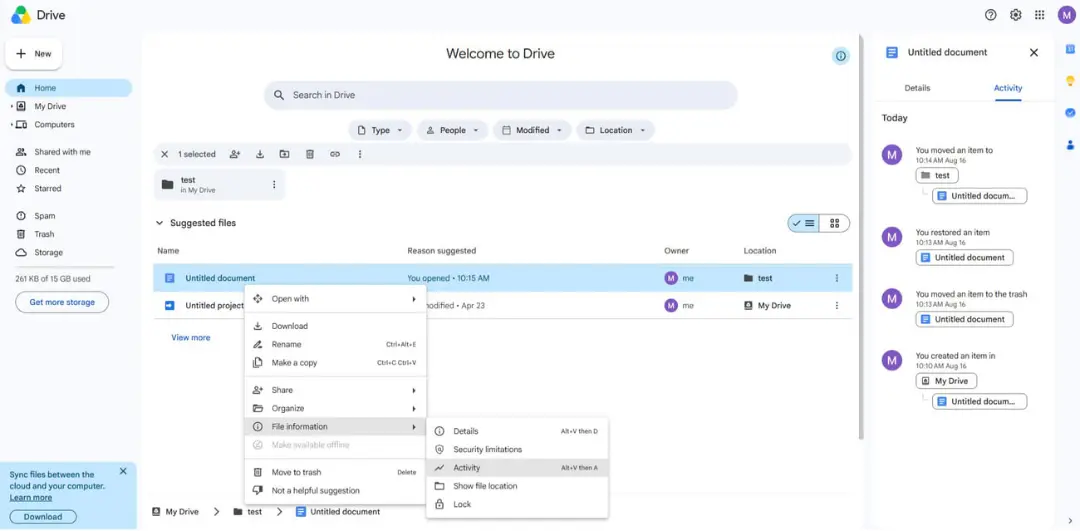The width and height of the screenshot is (1080, 531).
Task: Choose Move to trash from context menu
Action: pyautogui.click(x=335, y=472)
